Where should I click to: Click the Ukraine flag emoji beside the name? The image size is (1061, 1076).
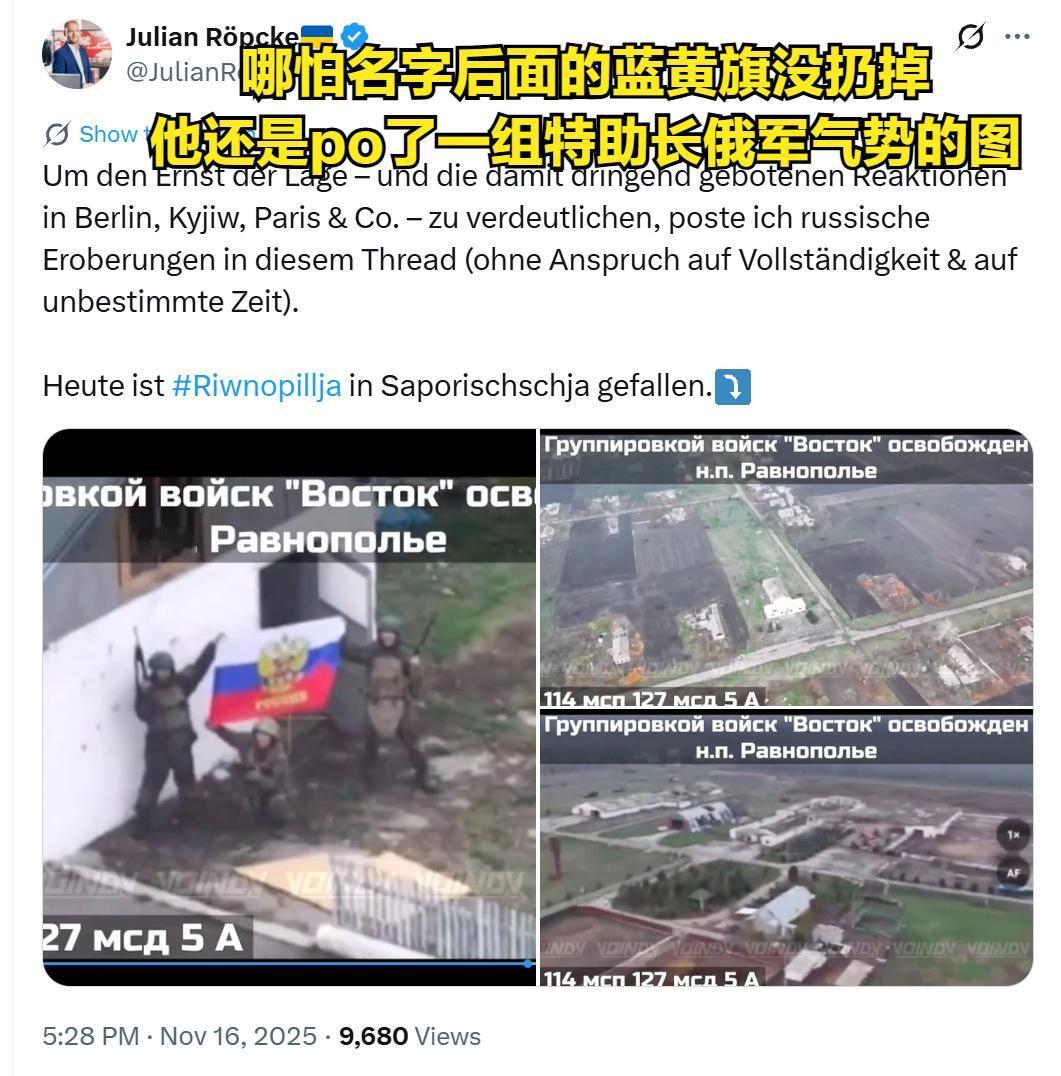[317, 32]
